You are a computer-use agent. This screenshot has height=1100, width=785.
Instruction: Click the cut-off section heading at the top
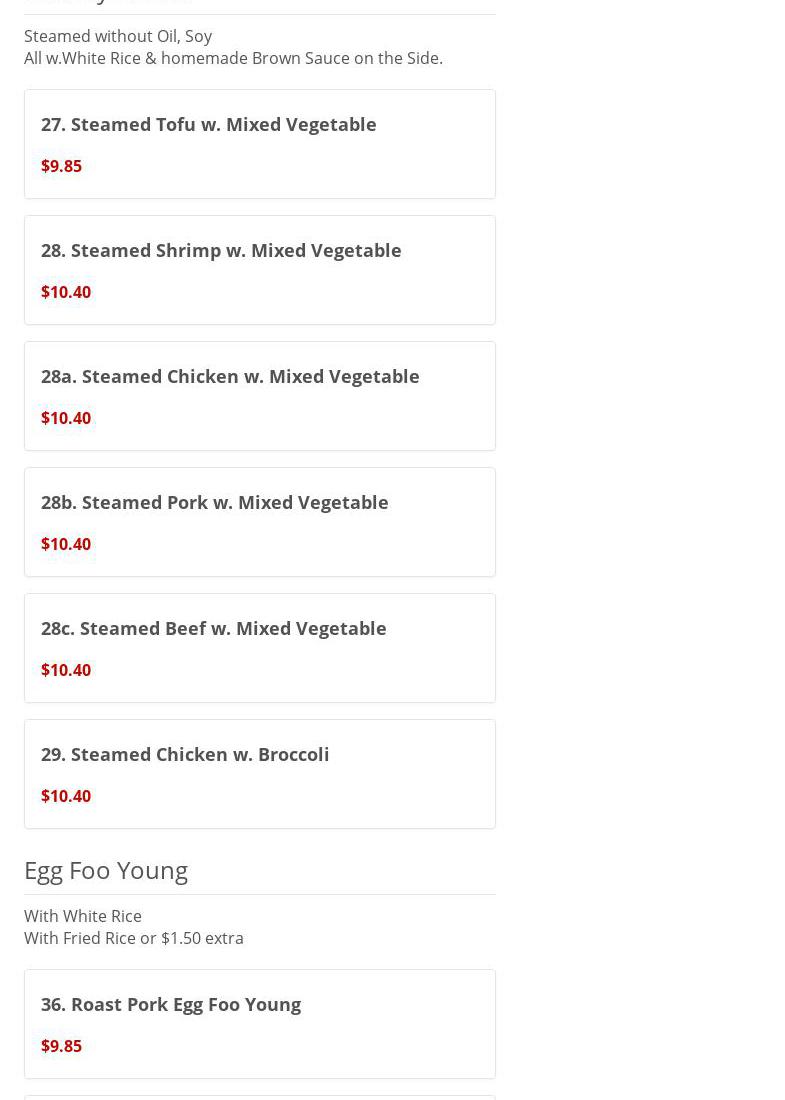(x=108, y=2)
